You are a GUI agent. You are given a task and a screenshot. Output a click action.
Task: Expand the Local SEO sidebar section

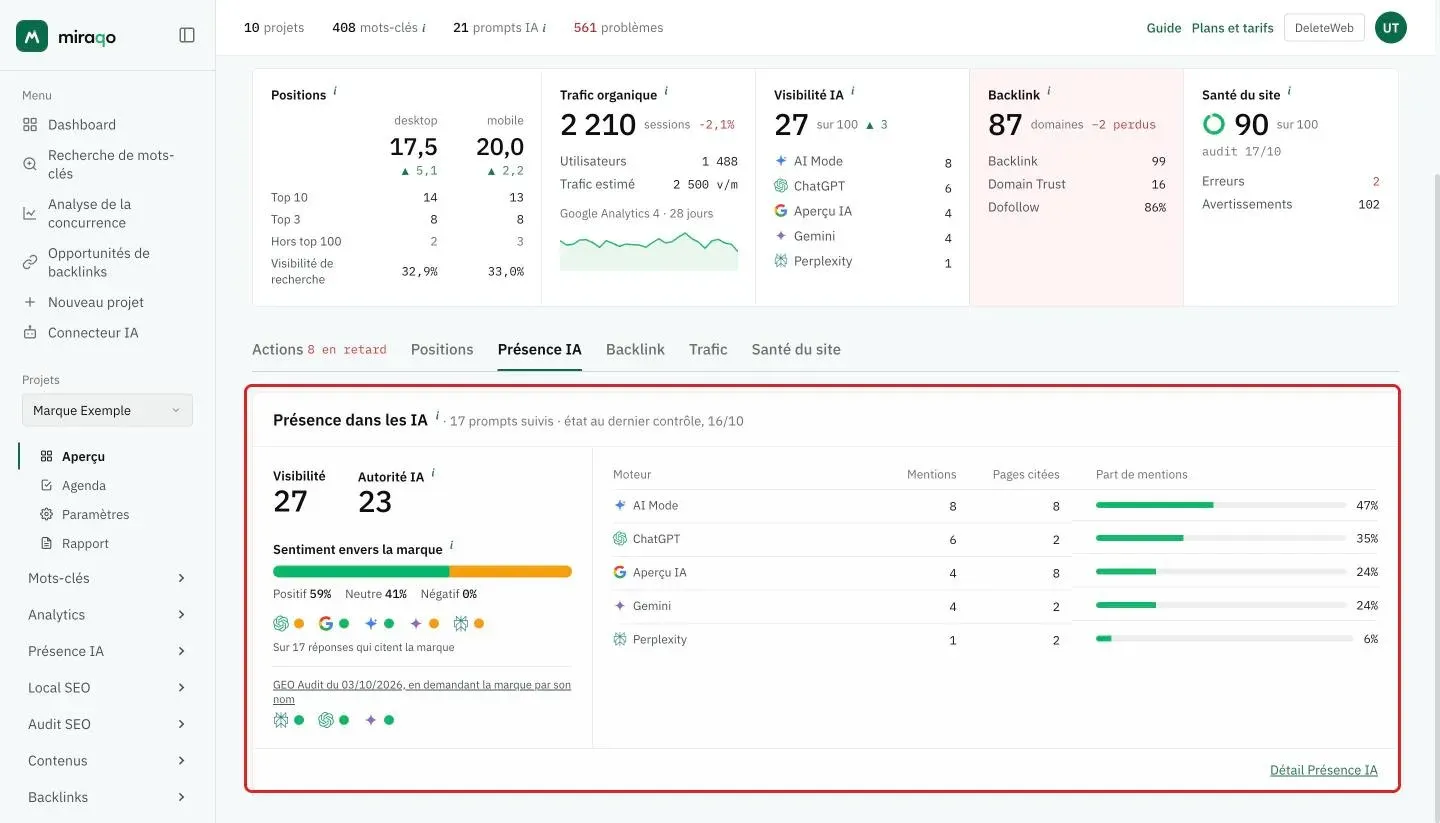click(x=107, y=688)
